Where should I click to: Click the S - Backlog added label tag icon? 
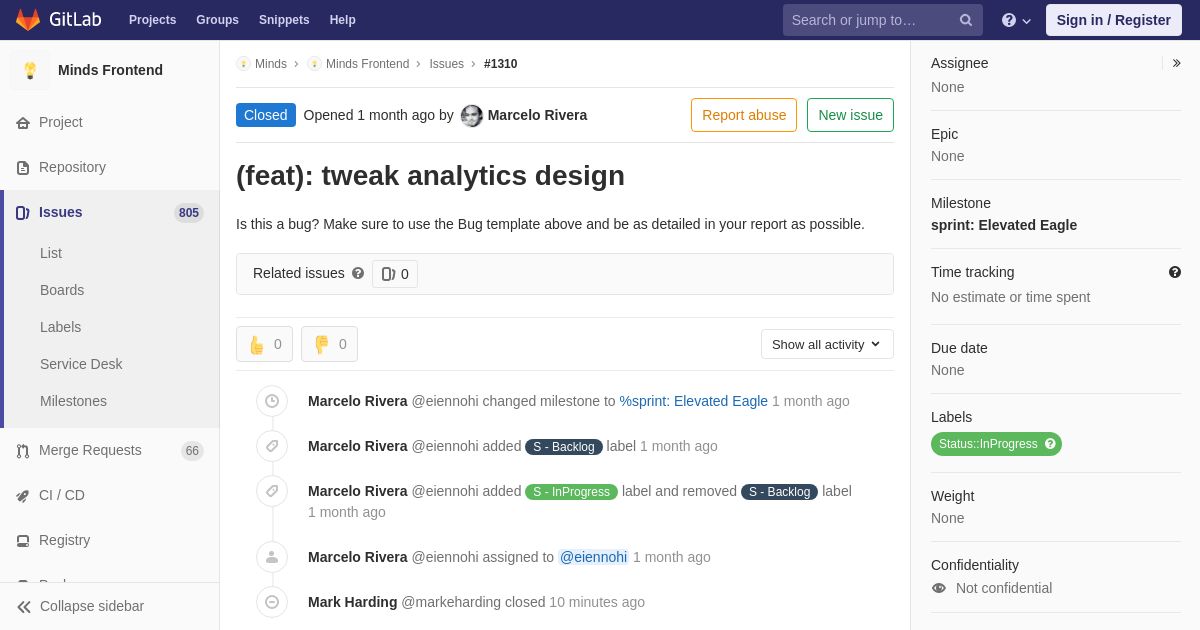[272, 446]
